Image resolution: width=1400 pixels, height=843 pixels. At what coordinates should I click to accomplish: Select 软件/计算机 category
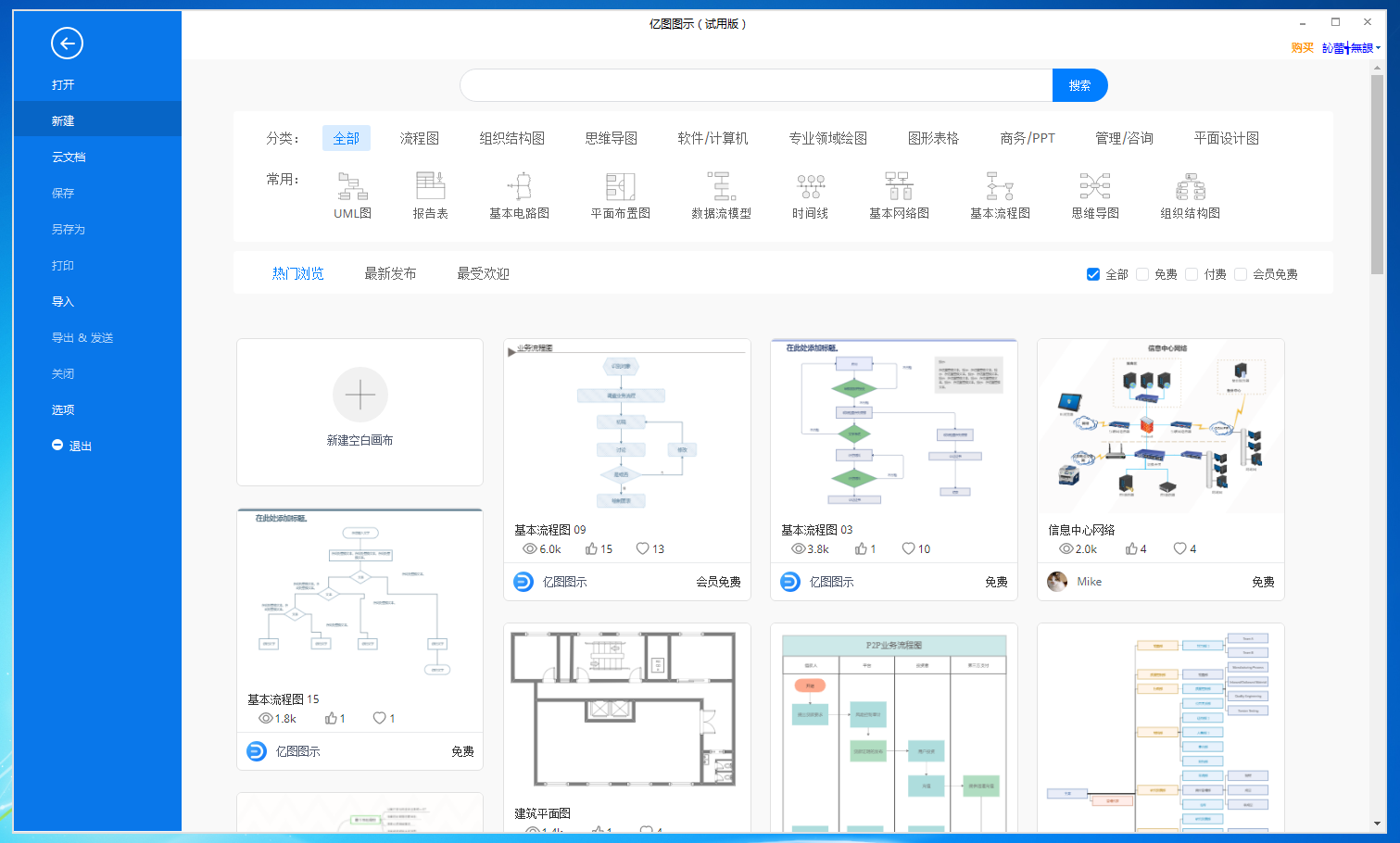(713, 138)
